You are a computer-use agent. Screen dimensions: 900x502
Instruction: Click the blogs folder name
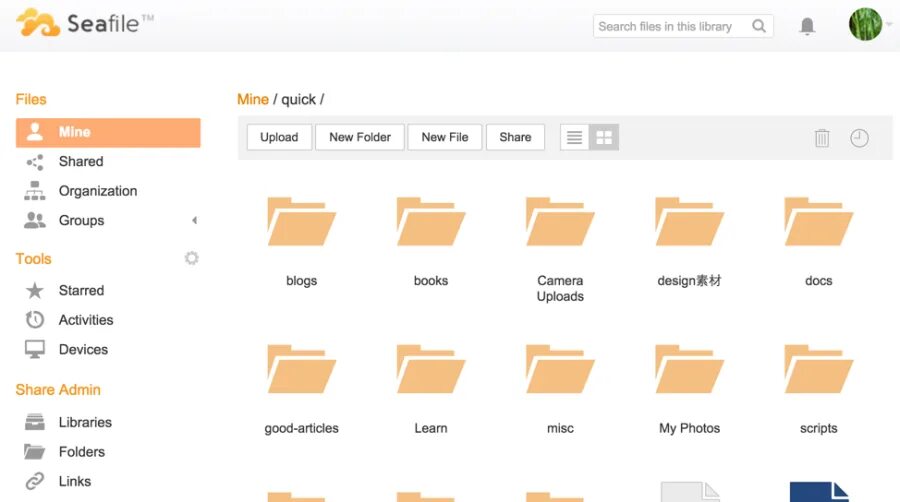tap(301, 281)
